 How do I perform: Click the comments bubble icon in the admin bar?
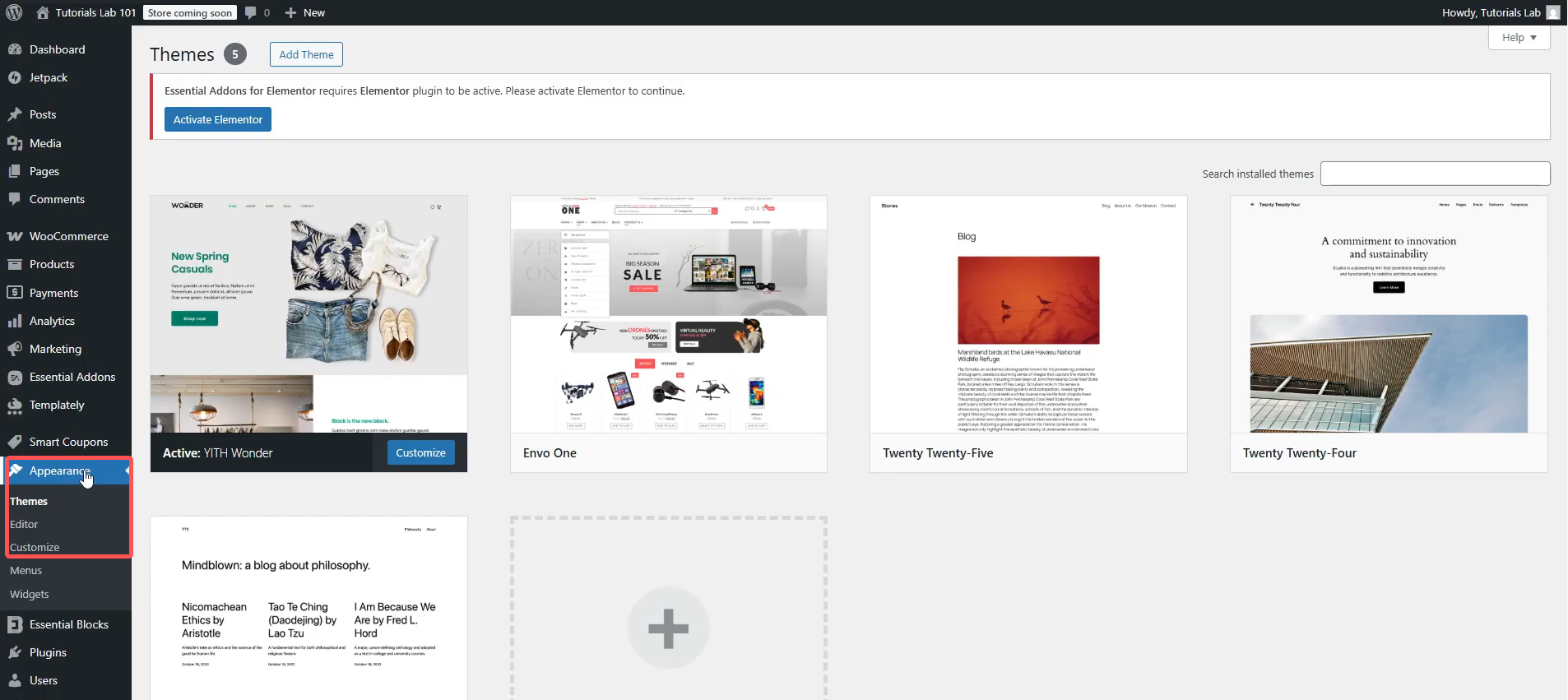pyautogui.click(x=251, y=12)
